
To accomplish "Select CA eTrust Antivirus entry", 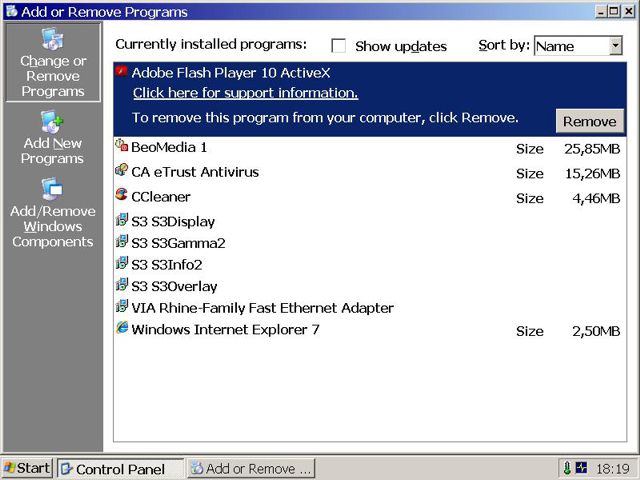I will coord(370,172).
